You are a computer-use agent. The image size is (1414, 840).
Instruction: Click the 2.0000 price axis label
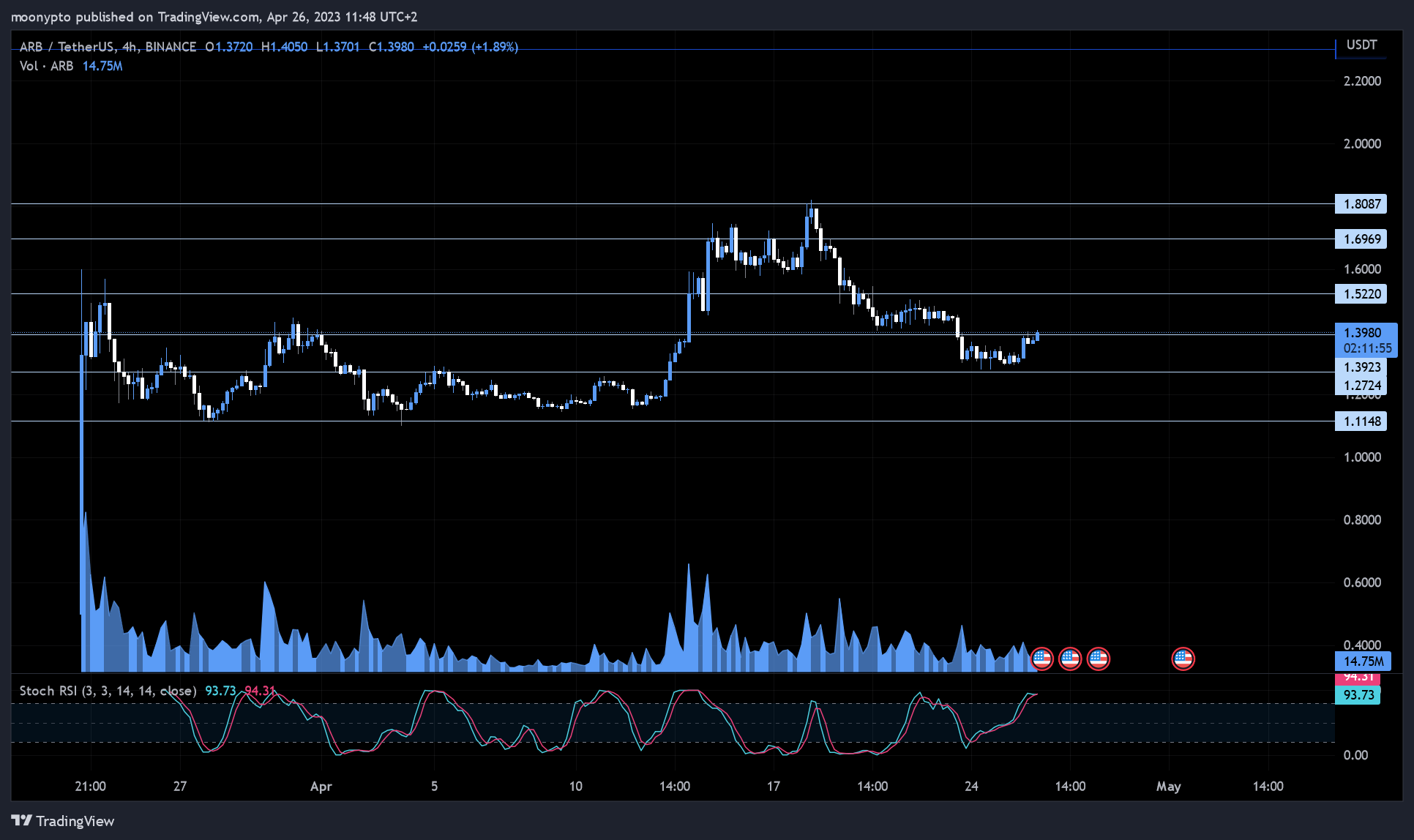pos(1362,144)
